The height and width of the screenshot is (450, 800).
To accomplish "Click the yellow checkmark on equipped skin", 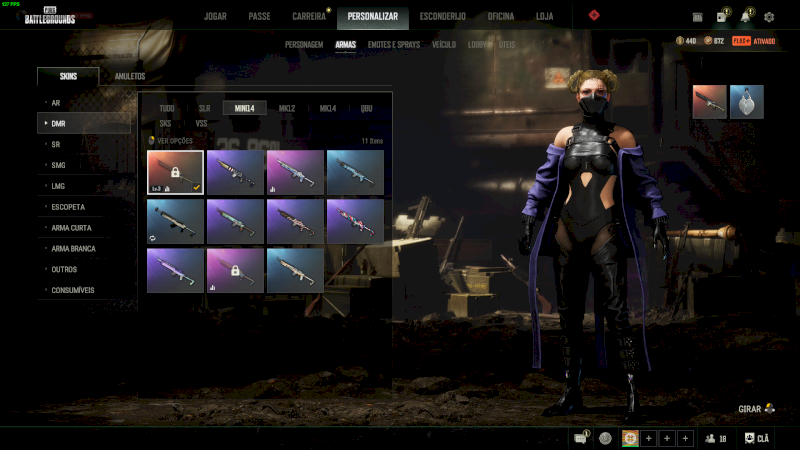I will click(x=196, y=188).
